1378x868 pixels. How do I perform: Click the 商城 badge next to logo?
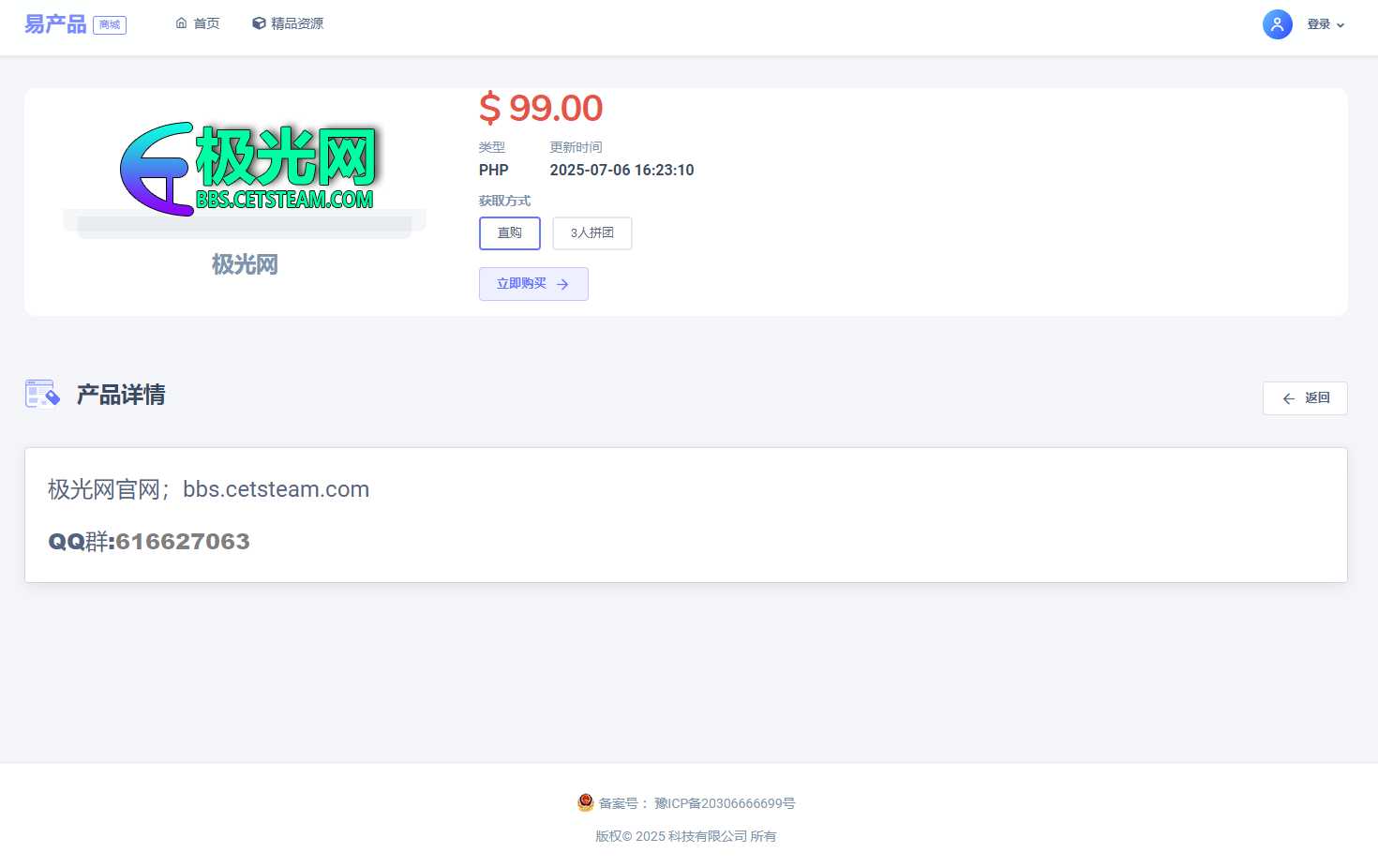[110, 25]
